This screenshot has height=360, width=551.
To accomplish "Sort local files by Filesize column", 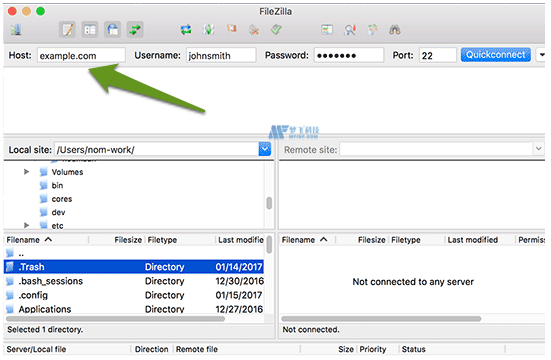I will pyautogui.click(x=116, y=240).
